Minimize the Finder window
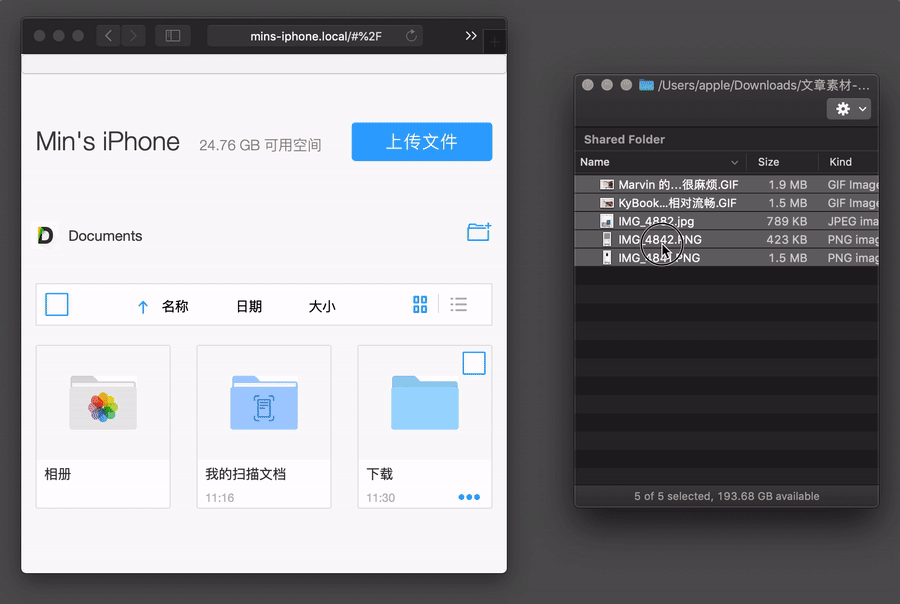Viewport: 900px width, 604px height. click(x=607, y=85)
